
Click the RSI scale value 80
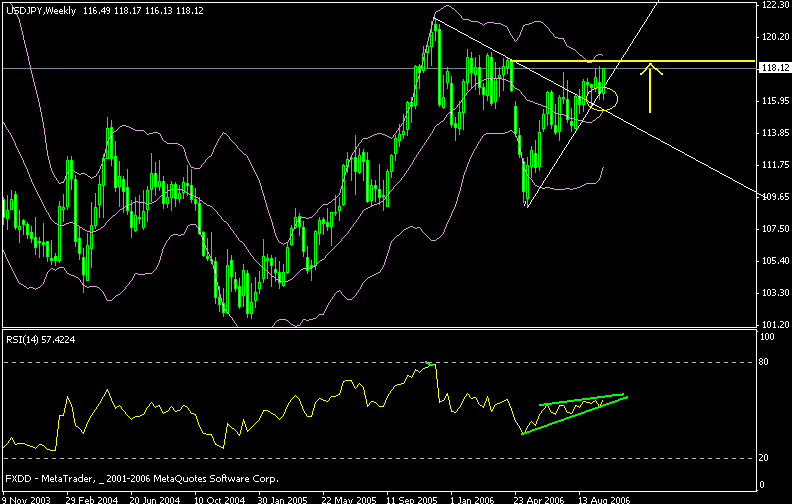tap(764, 362)
